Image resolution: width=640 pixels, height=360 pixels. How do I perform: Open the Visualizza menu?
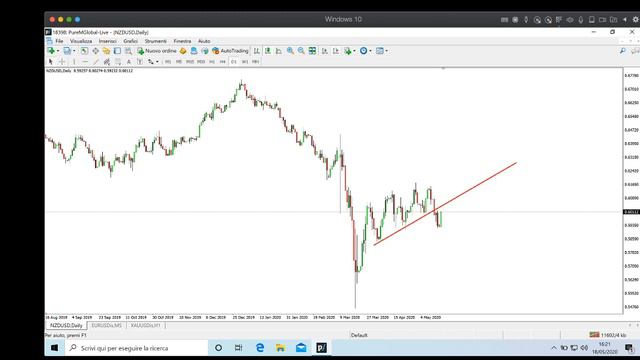[x=81, y=41]
